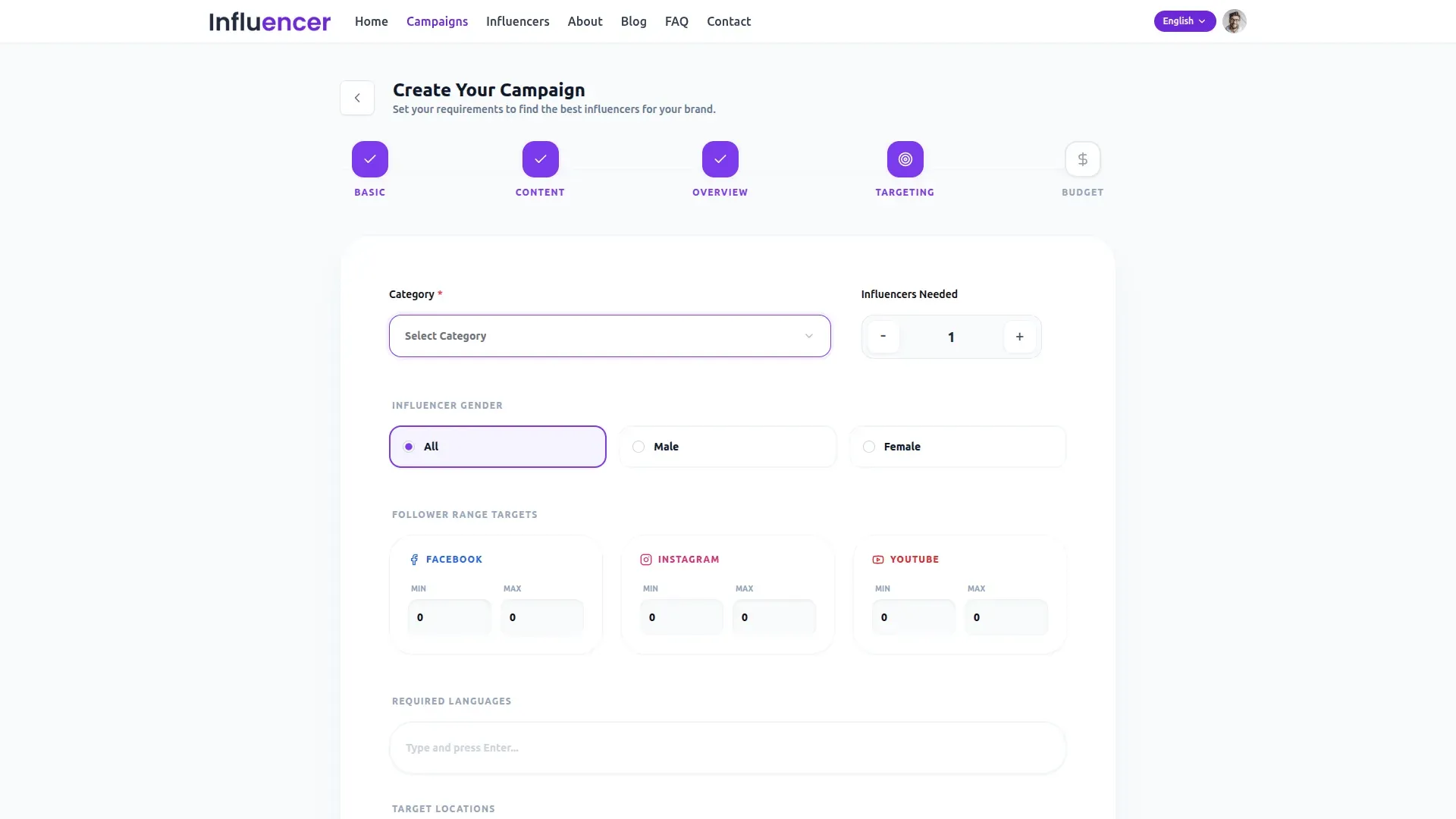Open the Influencers menu item
1456x819 pixels.
coord(517,21)
